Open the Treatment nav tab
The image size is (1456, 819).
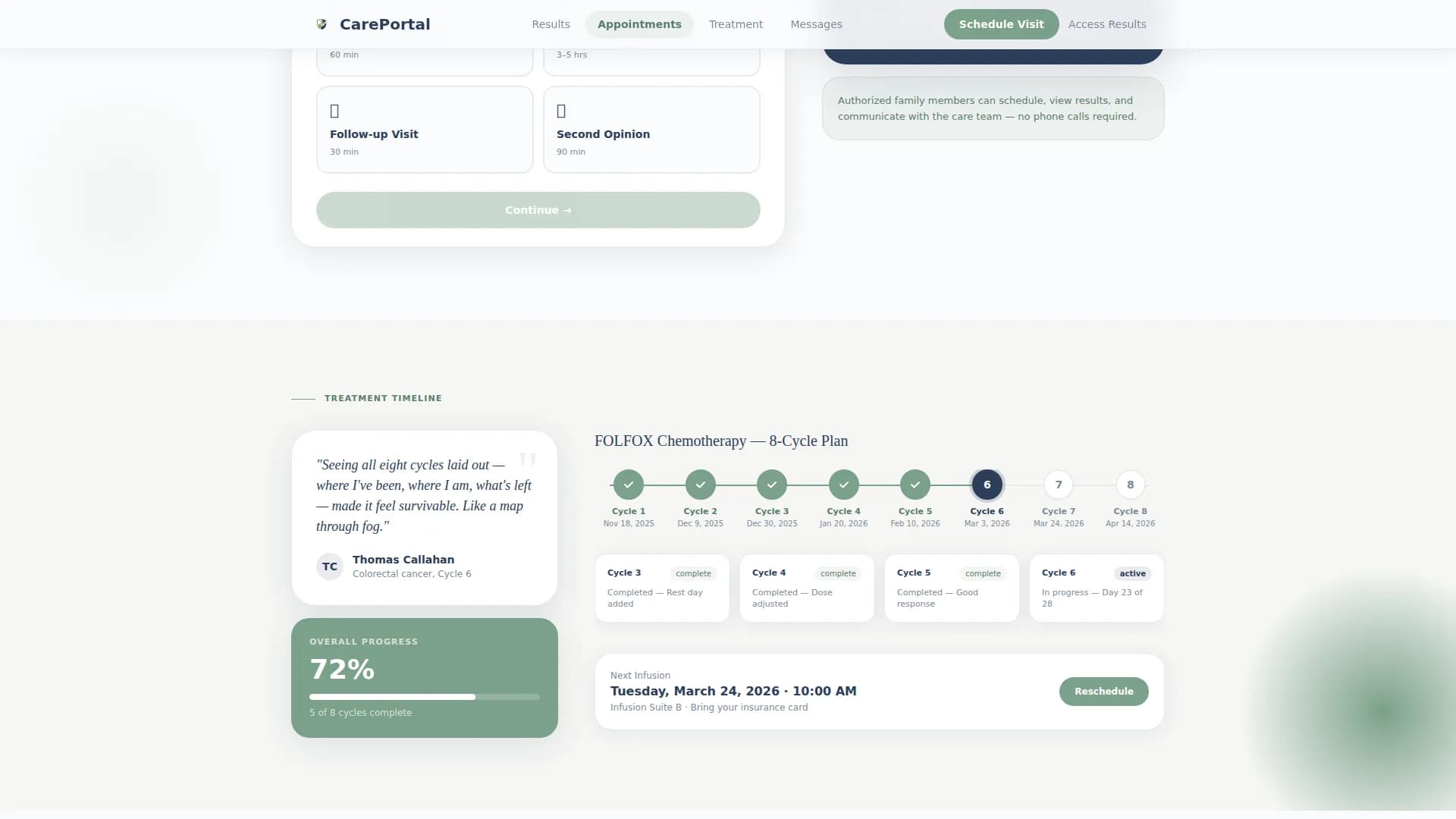click(736, 24)
